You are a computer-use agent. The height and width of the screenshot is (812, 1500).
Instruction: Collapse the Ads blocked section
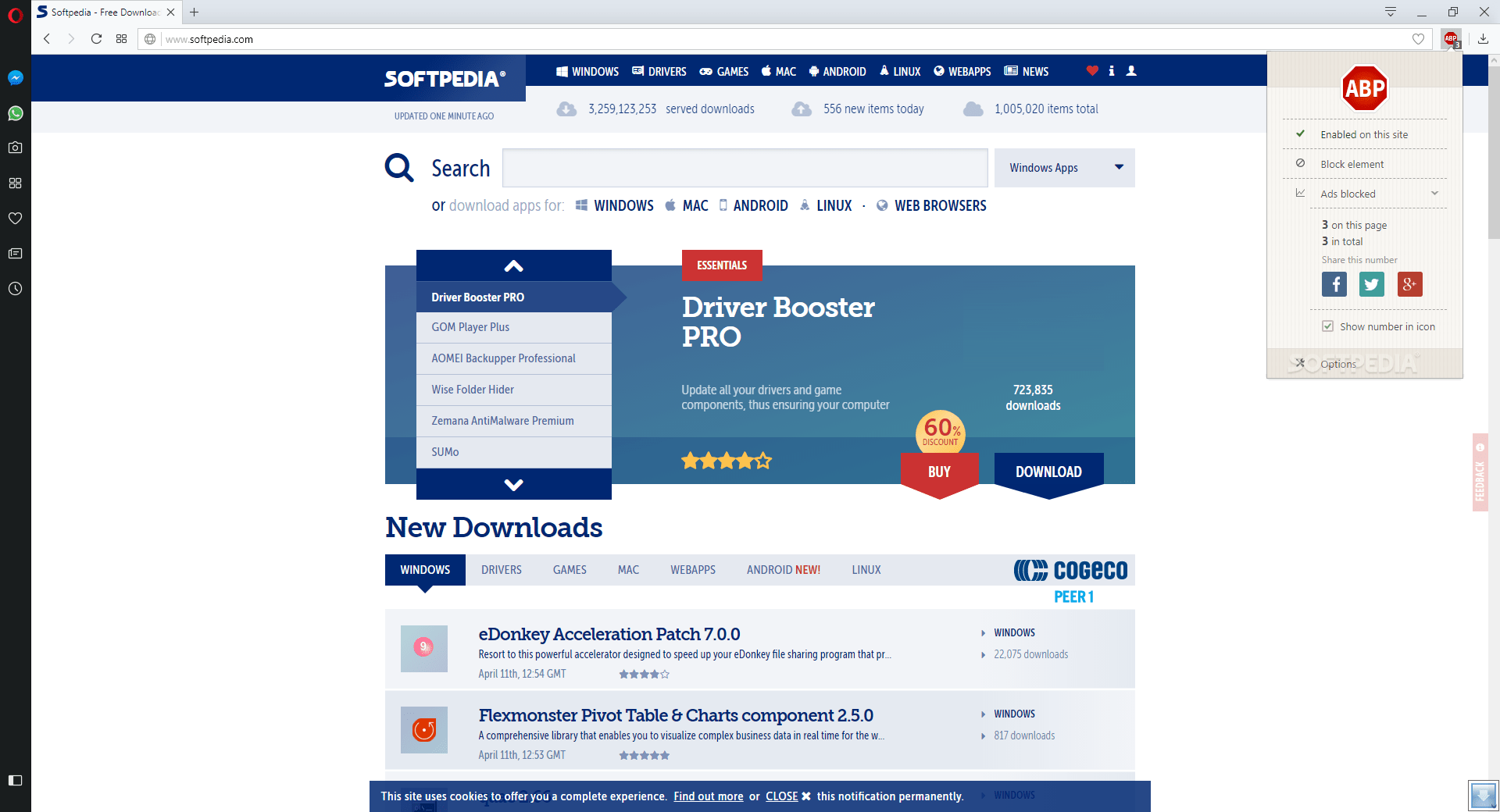point(1434,193)
